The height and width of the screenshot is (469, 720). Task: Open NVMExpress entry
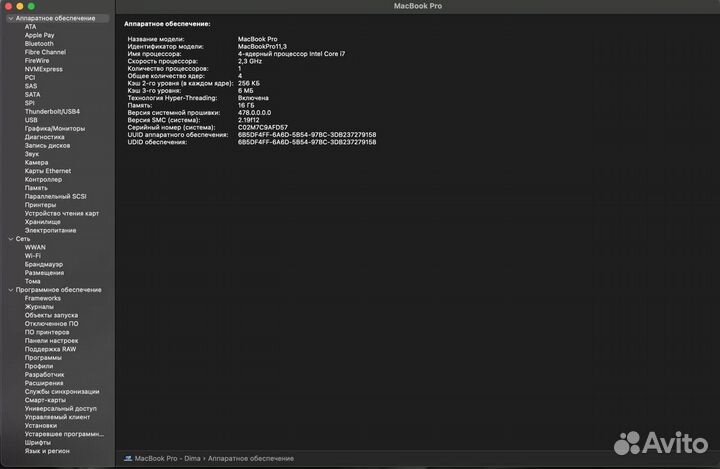click(44, 69)
